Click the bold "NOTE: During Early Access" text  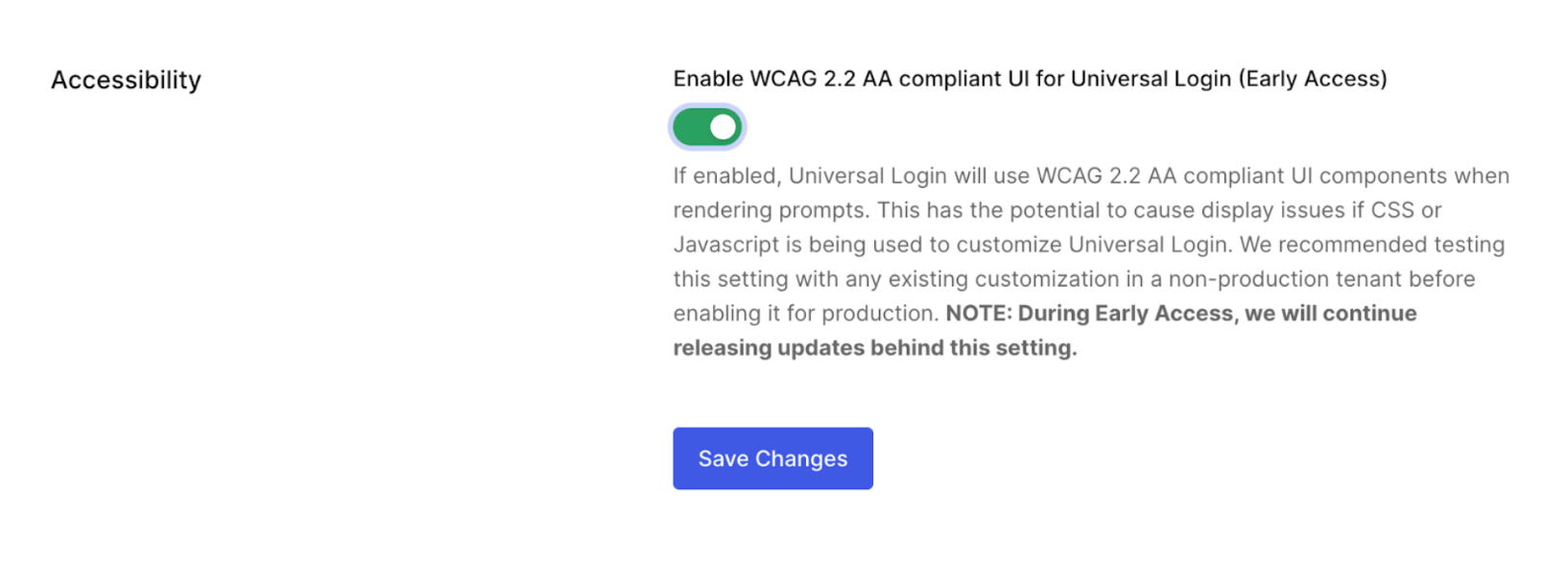click(x=1089, y=314)
